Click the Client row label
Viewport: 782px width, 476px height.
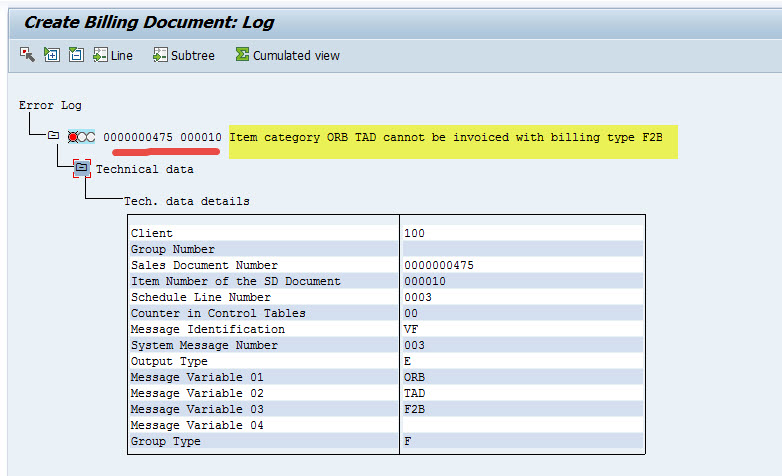(152, 233)
